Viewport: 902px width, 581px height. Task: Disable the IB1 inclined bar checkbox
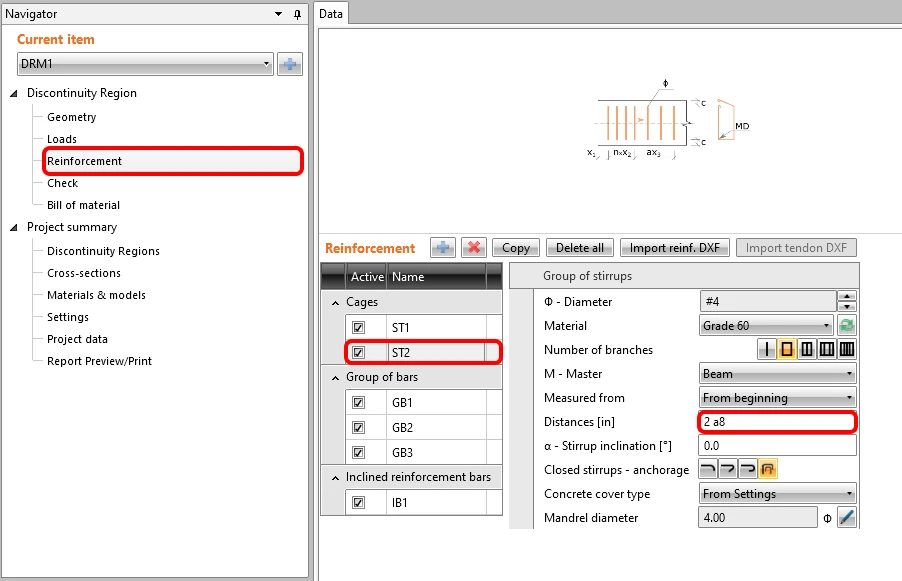(358, 502)
